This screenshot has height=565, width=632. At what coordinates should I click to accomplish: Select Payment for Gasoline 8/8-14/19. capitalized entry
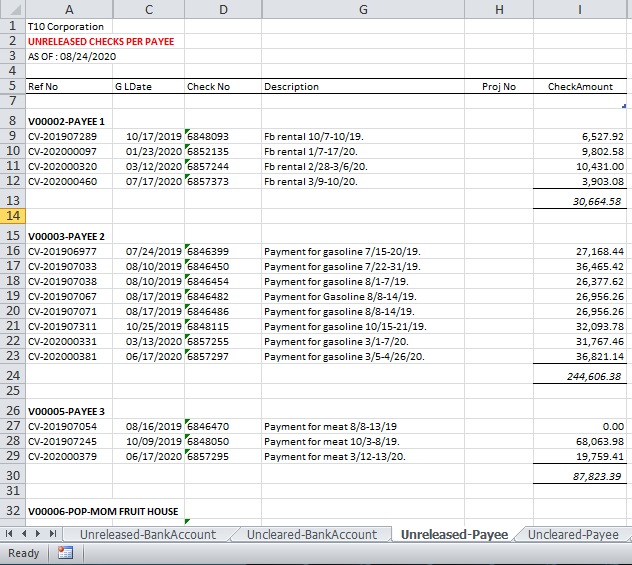click(363, 296)
